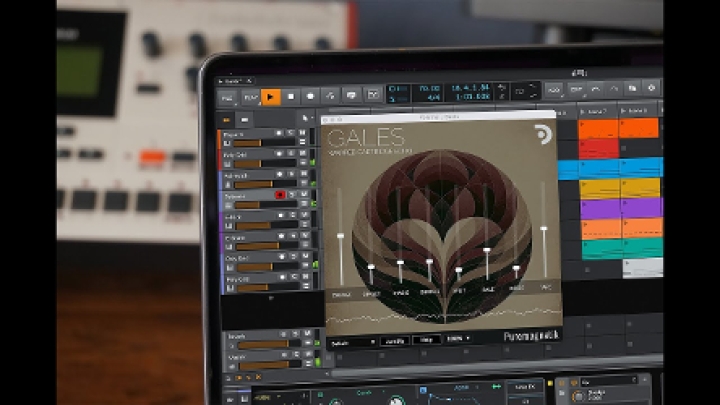Select the 4/4 time signature field
The image size is (720, 405).
click(434, 97)
